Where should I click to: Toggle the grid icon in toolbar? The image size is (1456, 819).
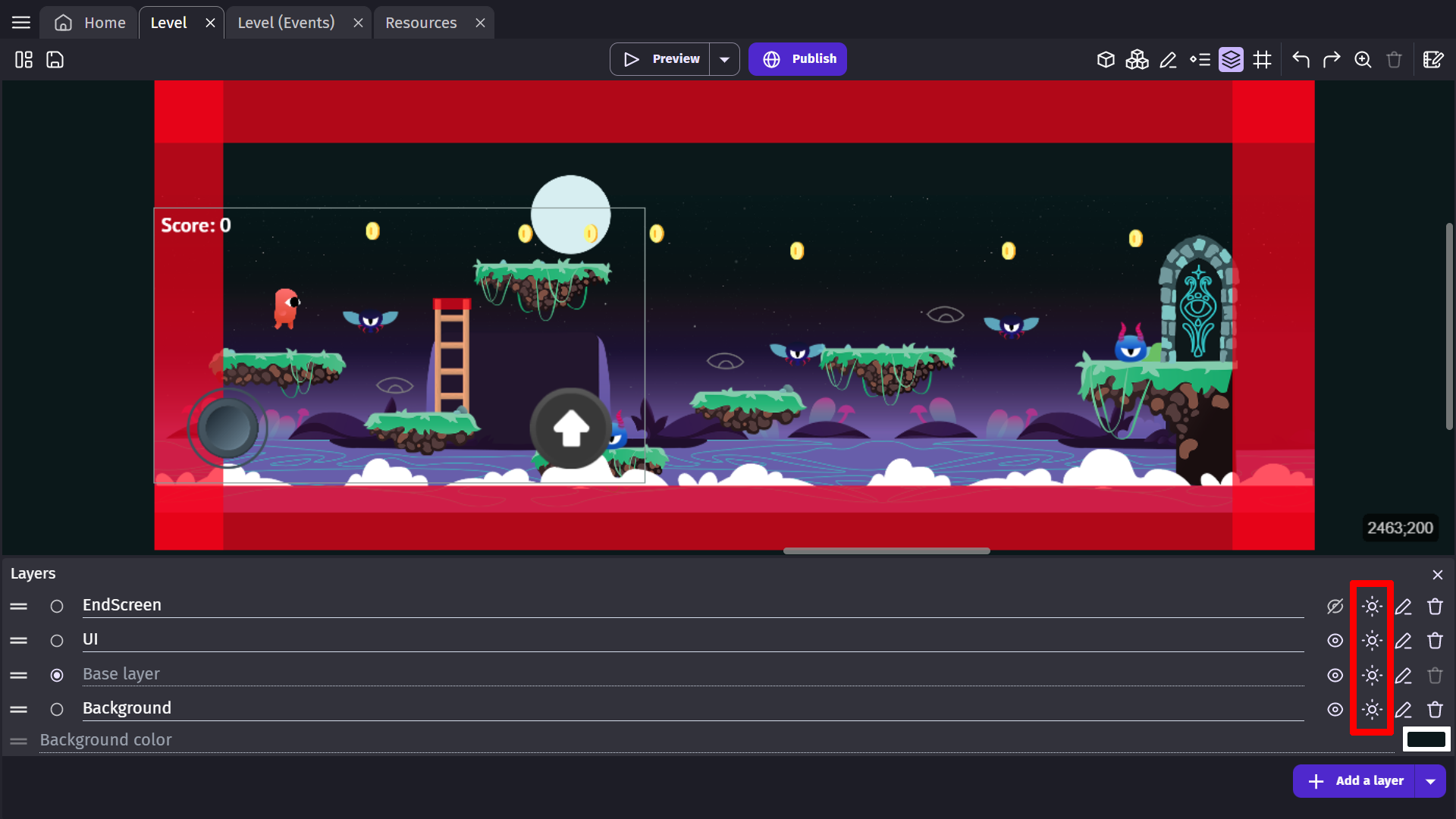(x=1262, y=59)
